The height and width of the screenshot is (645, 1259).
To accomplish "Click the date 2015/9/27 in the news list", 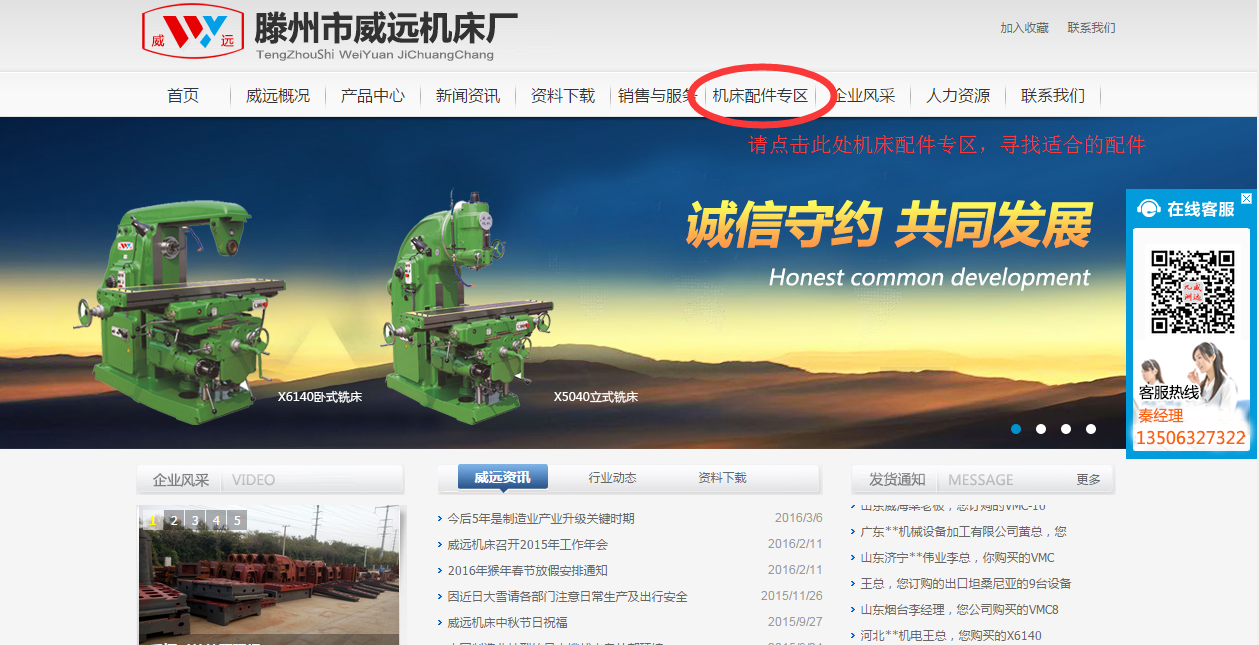I will [795, 622].
